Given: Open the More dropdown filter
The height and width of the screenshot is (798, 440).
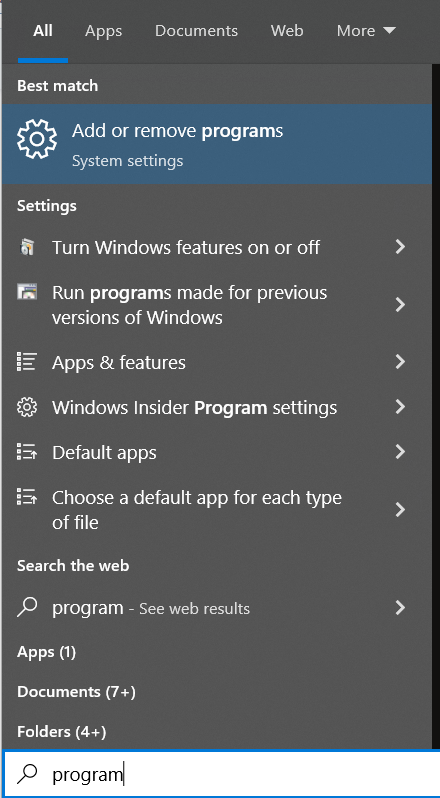Looking at the screenshot, I should (366, 31).
